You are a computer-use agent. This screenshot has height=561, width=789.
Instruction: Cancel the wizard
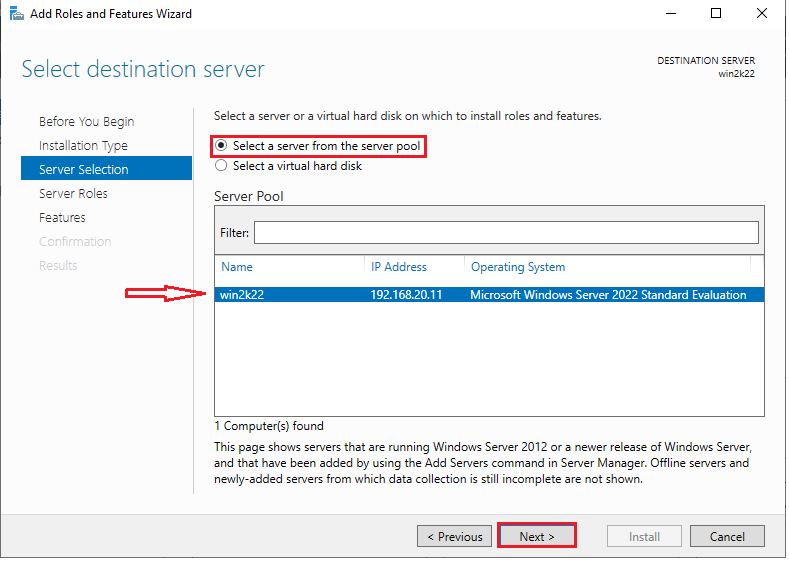(727, 537)
